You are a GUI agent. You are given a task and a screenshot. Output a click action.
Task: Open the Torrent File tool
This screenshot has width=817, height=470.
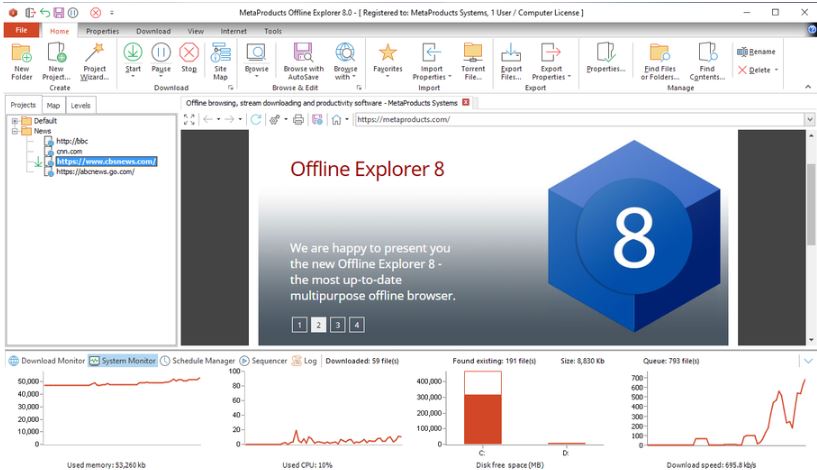pos(473,61)
